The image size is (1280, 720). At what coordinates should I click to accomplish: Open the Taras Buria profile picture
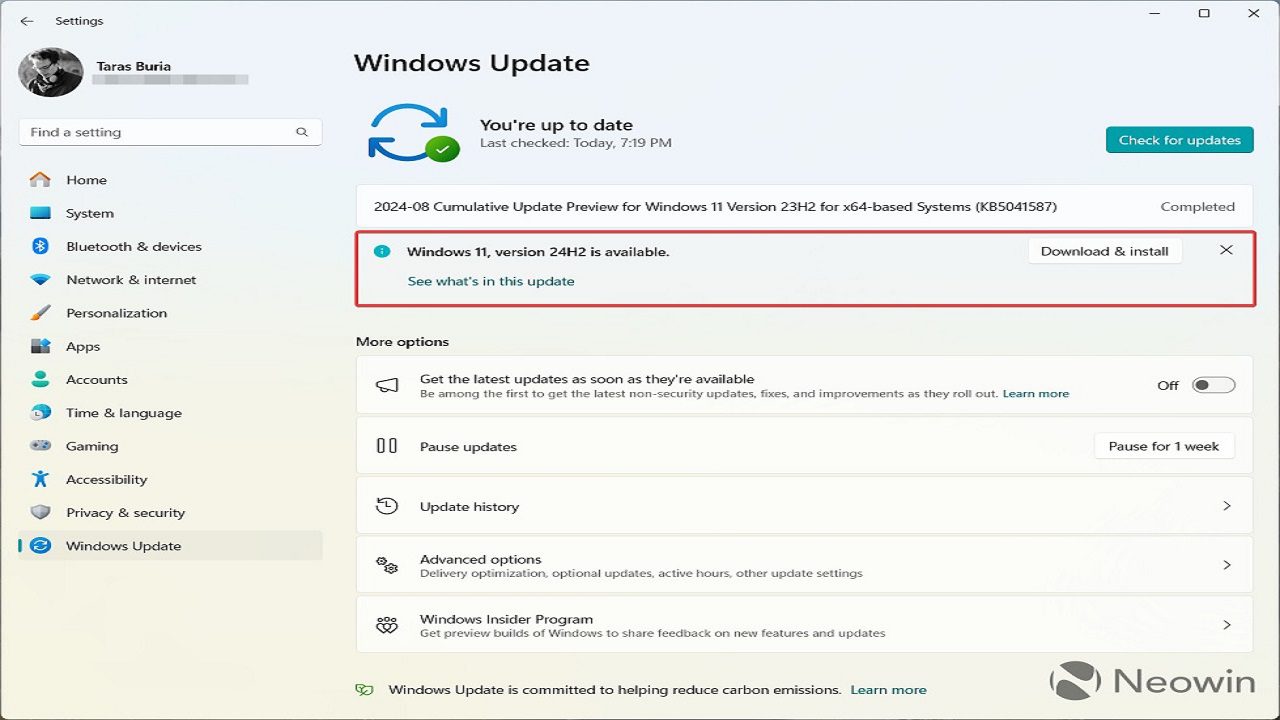click(51, 73)
